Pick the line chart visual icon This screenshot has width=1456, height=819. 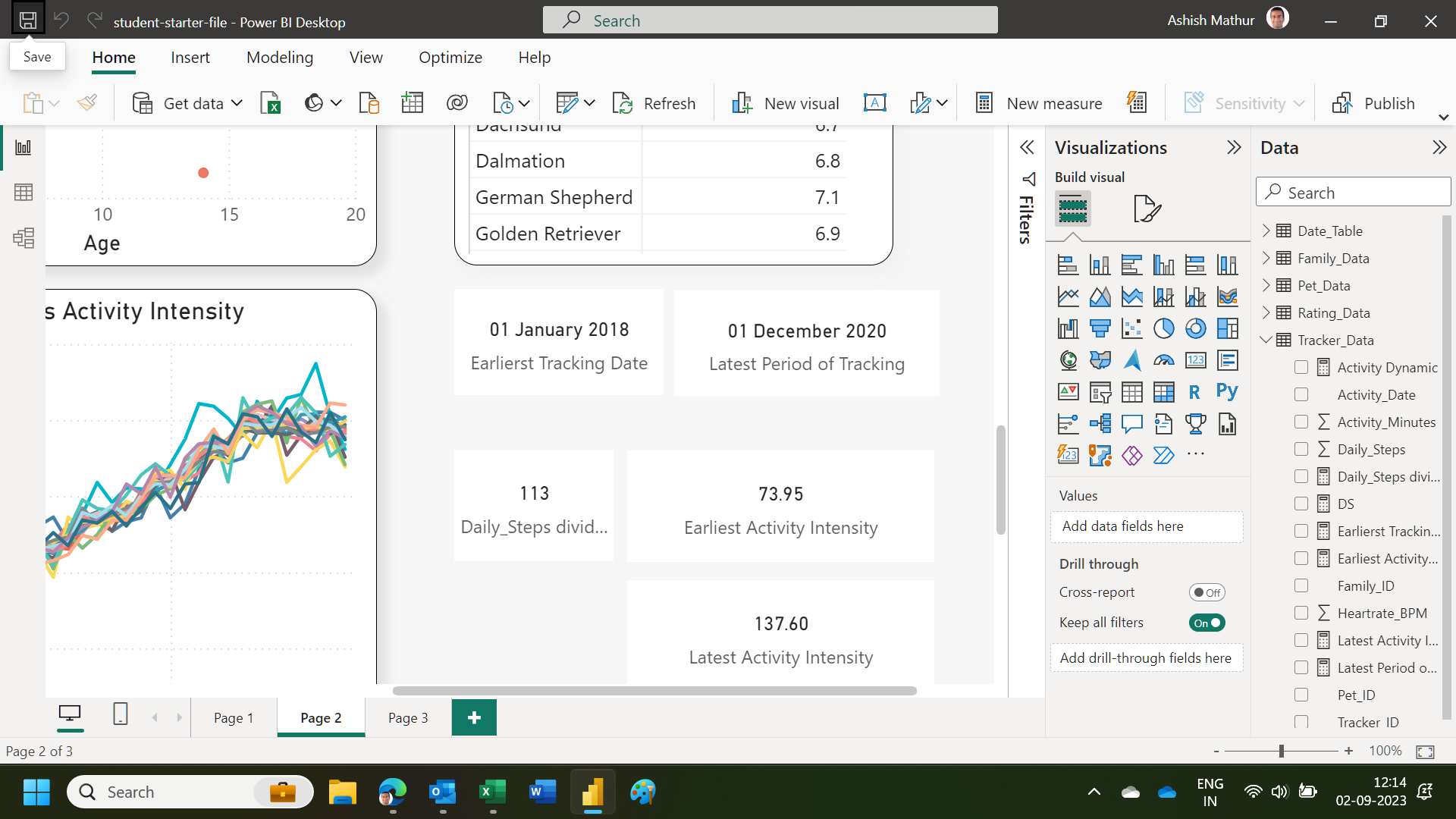[1068, 297]
